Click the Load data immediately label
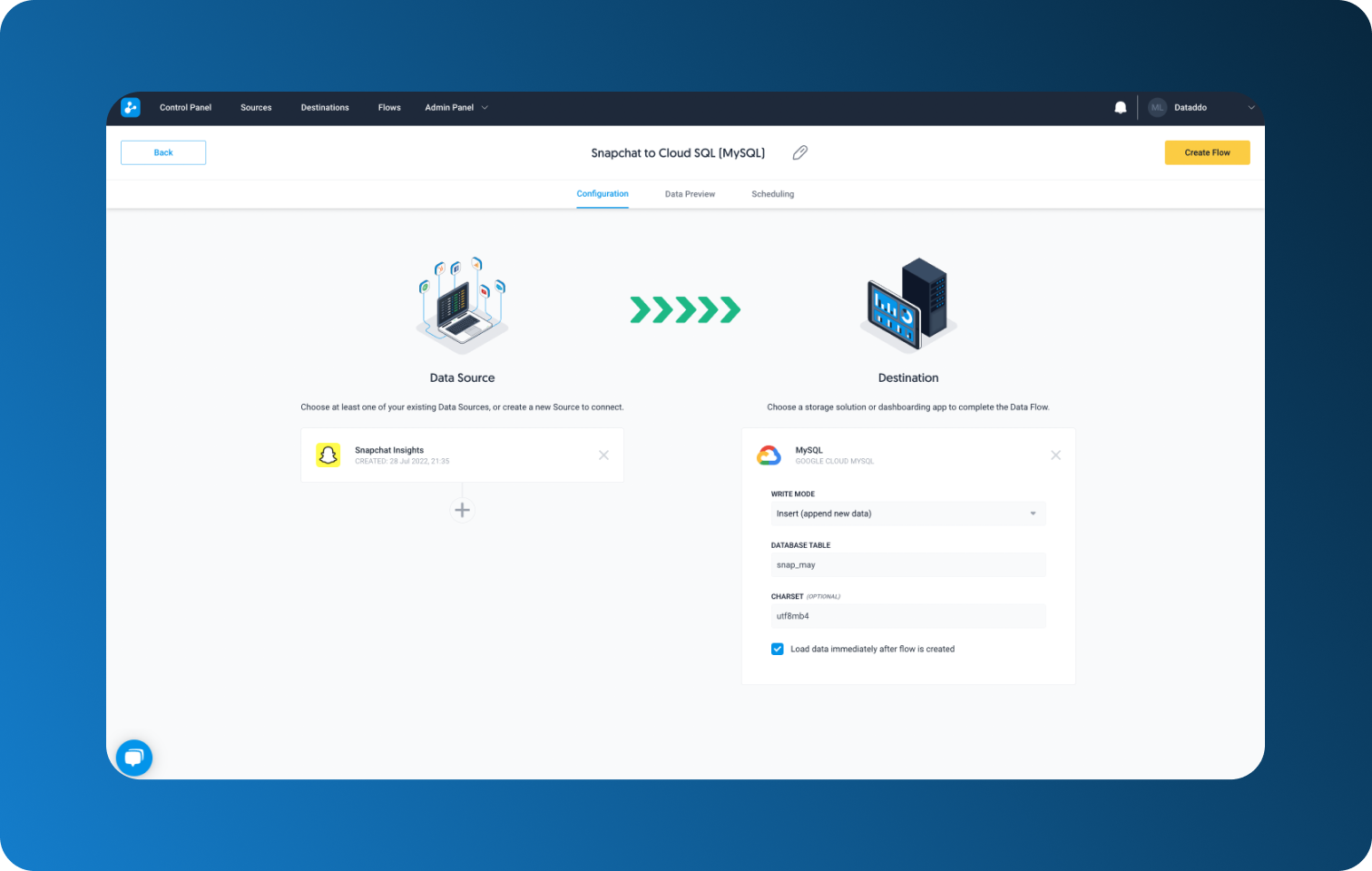 872,649
